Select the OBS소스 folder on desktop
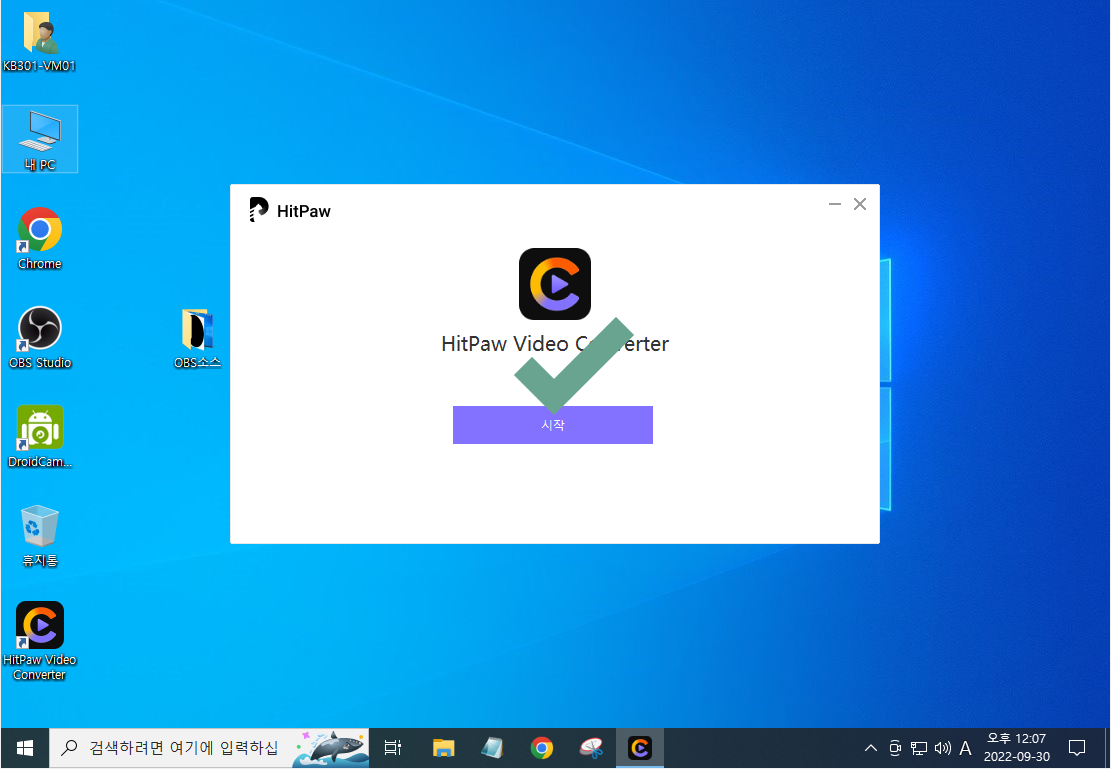Image resolution: width=1111 pixels, height=769 pixels. [197, 338]
